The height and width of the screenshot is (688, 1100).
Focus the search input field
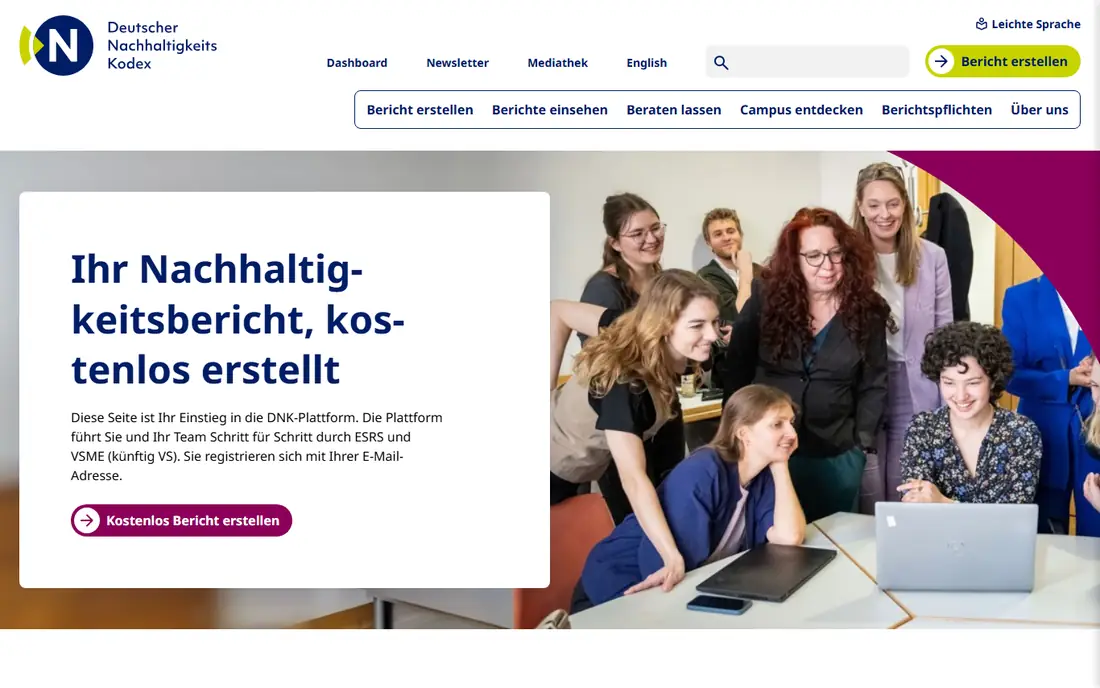pyautogui.click(x=807, y=62)
